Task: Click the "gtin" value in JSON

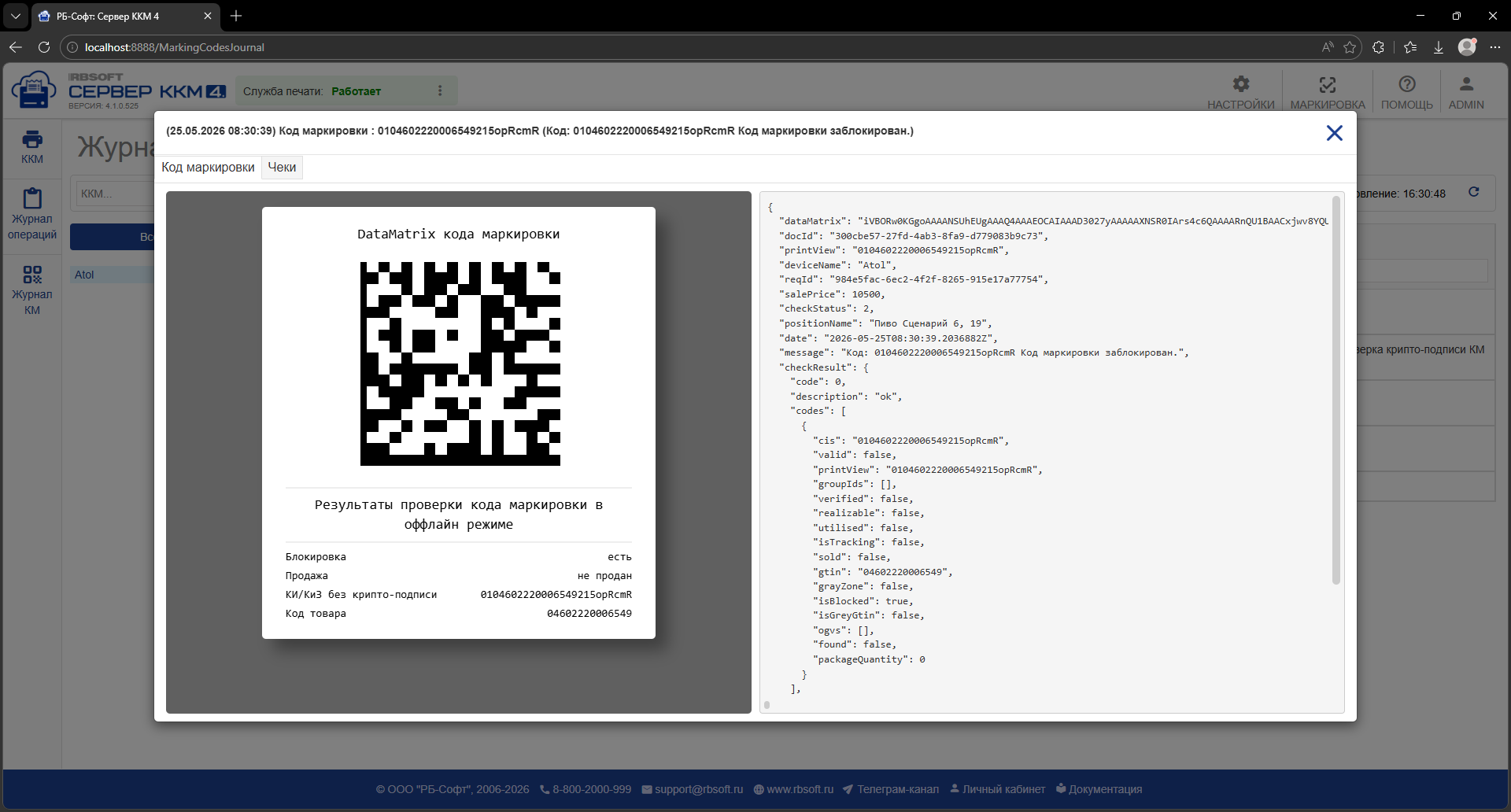Action: click(902, 572)
